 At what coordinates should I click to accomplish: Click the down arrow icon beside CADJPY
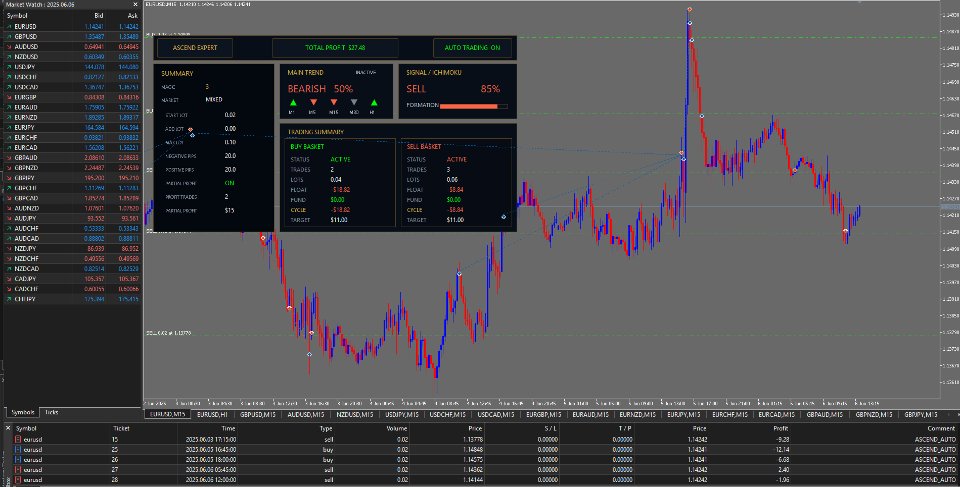coord(9,279)
